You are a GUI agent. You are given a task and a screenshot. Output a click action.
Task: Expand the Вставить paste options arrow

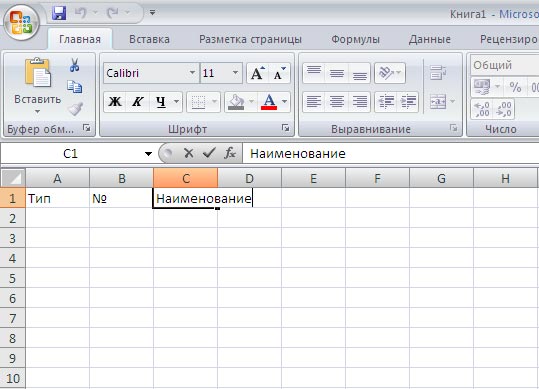pyautogui.click(x=37, y=111)
